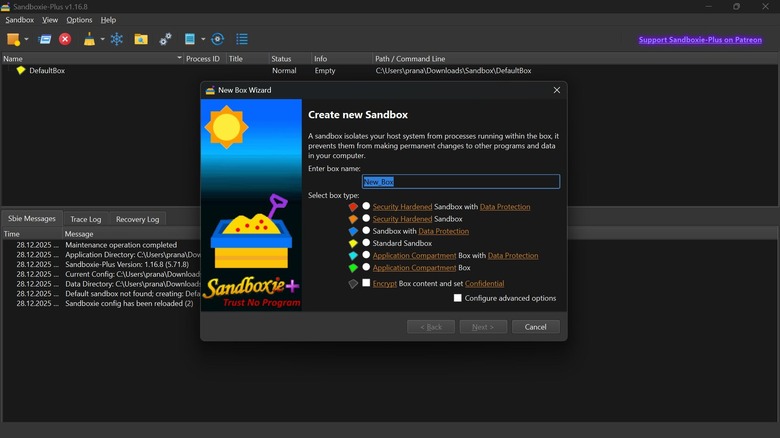Click the Run Sandboxed toolbar icon
This screenshot has width=780, height=438.
click(45, 39)
